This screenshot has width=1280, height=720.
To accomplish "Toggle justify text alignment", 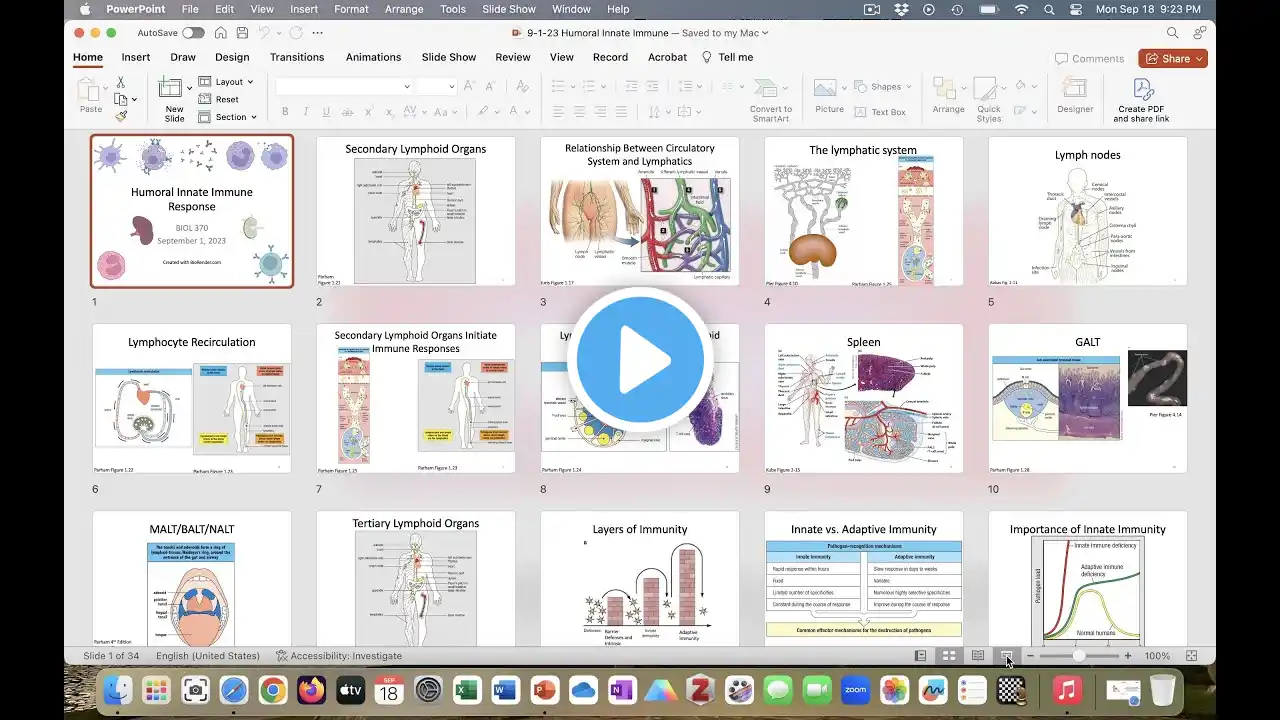I will 622,112.
